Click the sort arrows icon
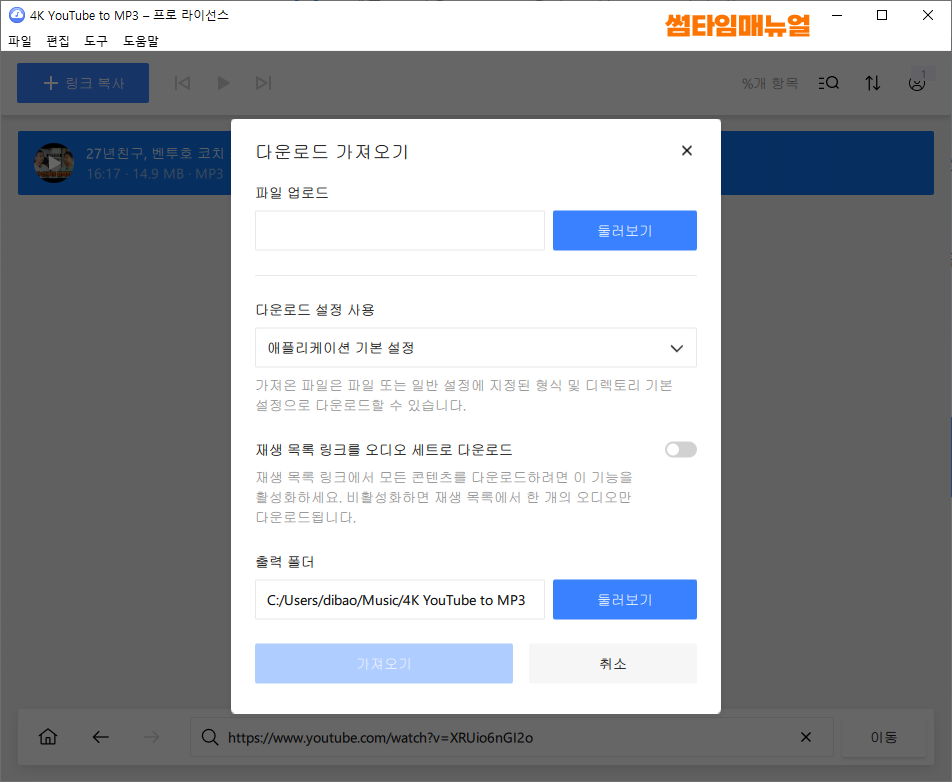Screen dimensions: 952x782 [872, 83]
